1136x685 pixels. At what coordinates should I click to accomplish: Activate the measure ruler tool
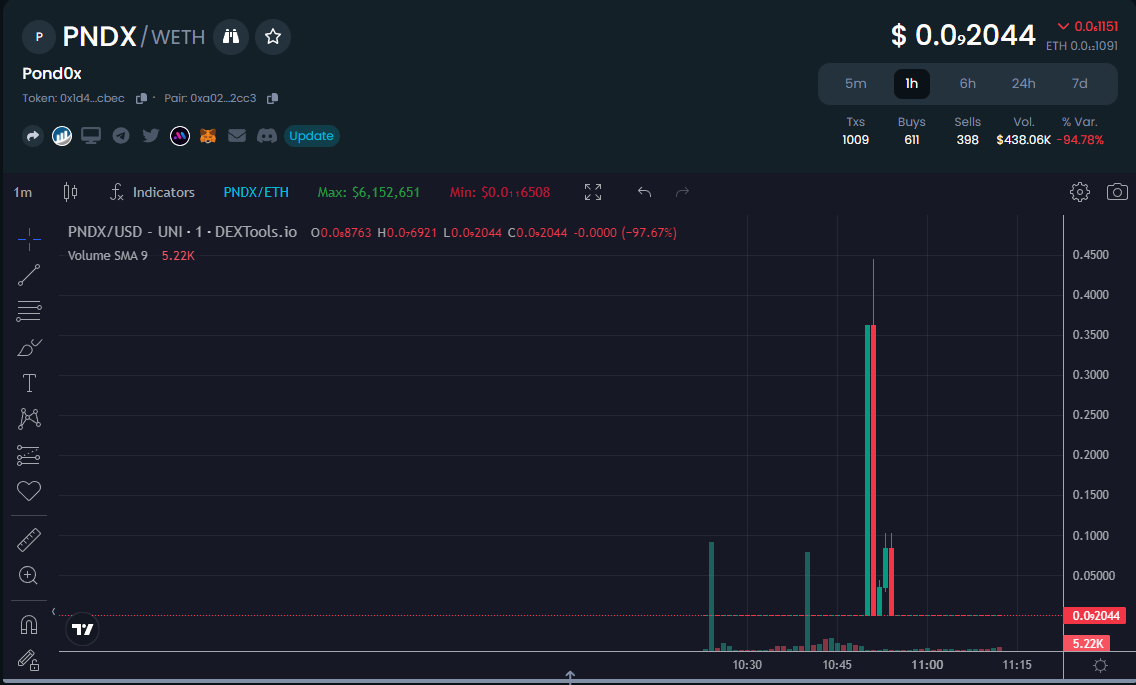pyautogui.click(x=28, y=539)
